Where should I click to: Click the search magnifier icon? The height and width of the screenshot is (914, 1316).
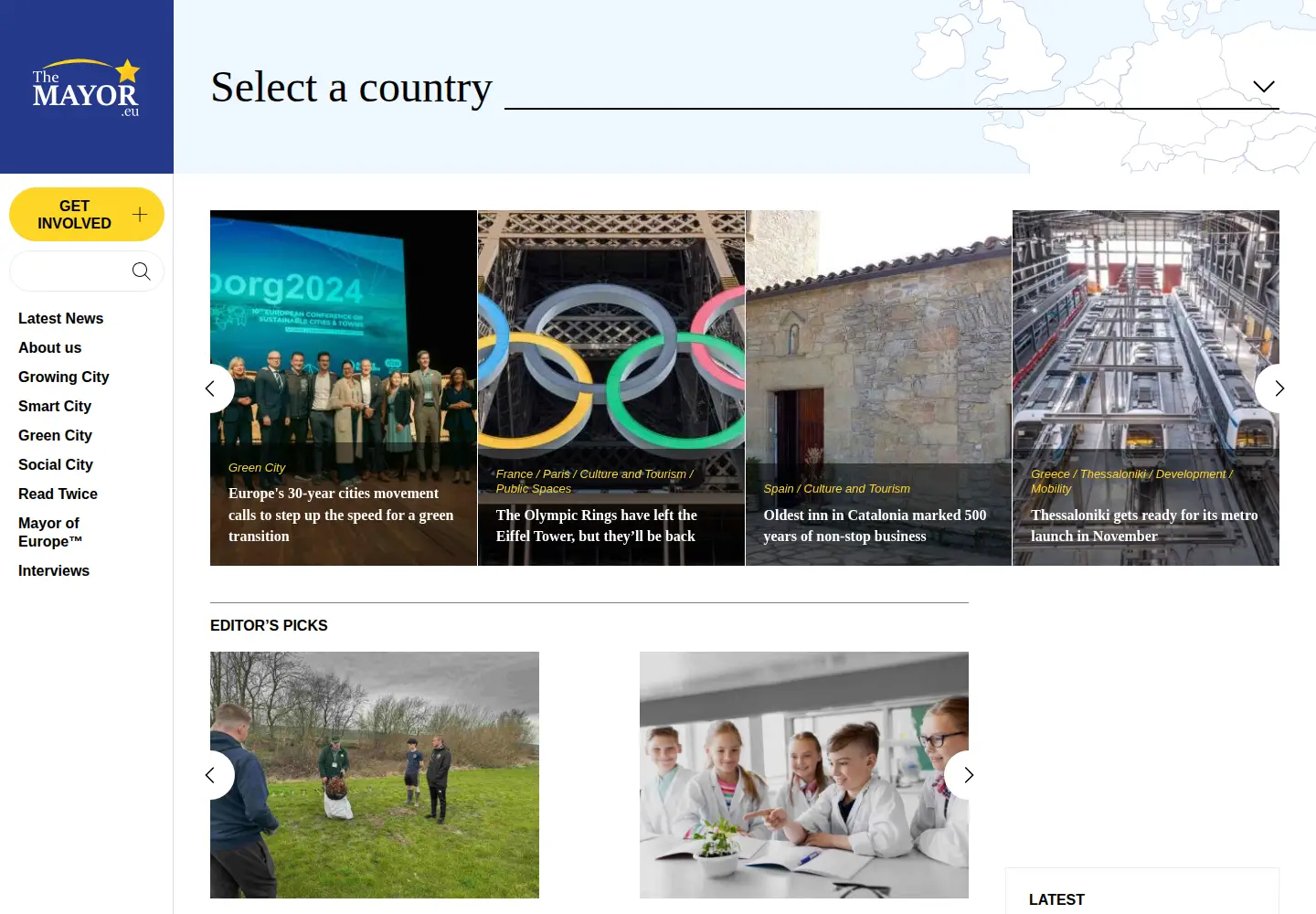(141, 271)
